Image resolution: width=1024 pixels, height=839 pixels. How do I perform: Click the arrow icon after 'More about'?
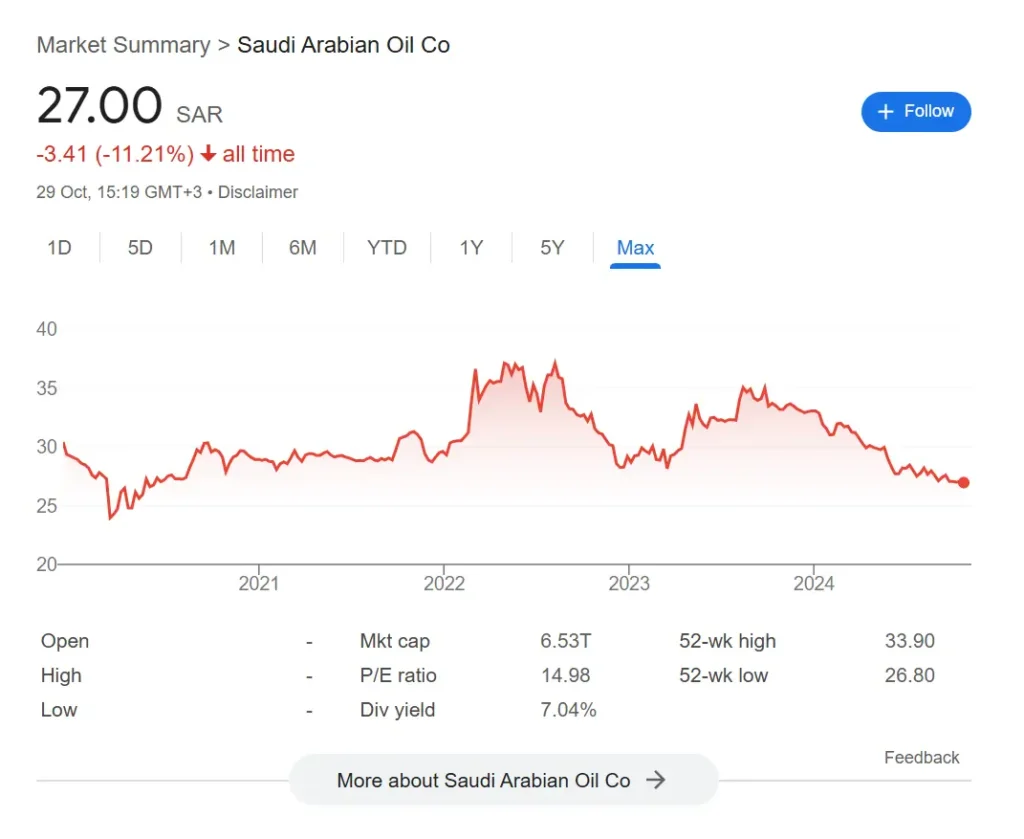[x=656, y=780]
